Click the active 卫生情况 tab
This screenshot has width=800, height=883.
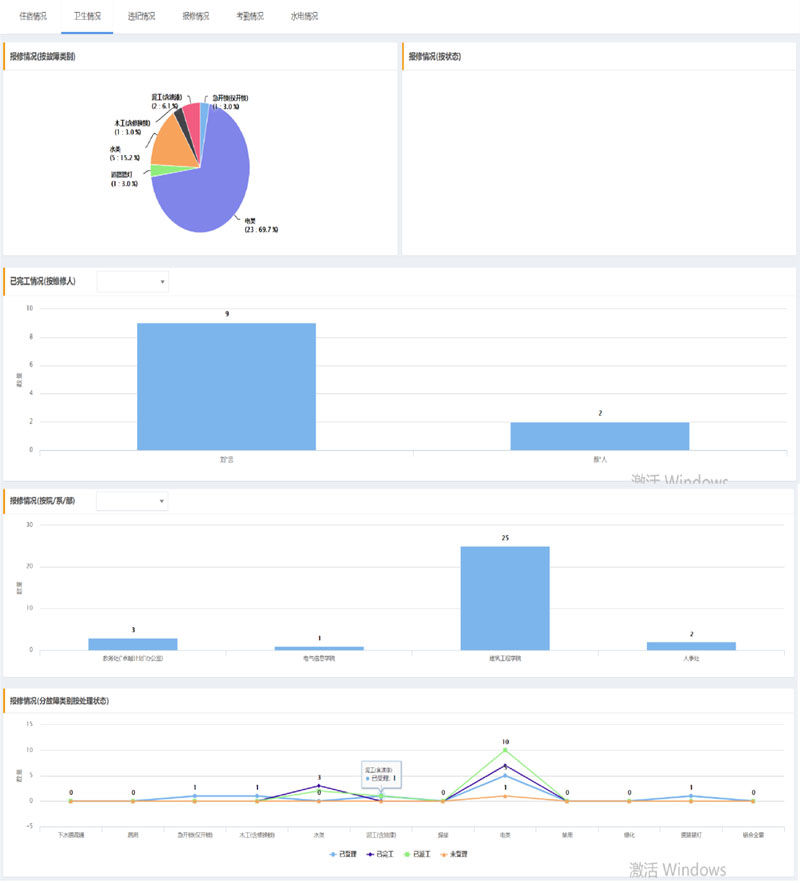tap(87, 17)
